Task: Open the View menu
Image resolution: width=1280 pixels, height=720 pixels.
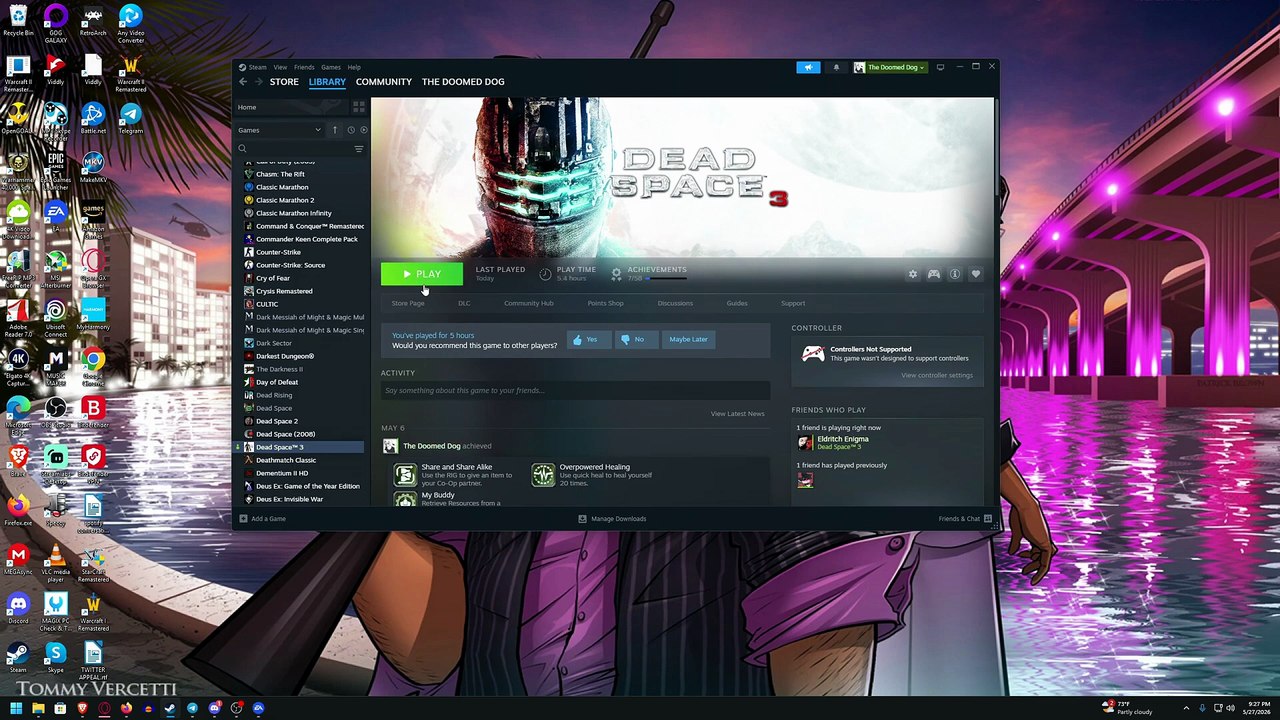Action: pos(280,67)
